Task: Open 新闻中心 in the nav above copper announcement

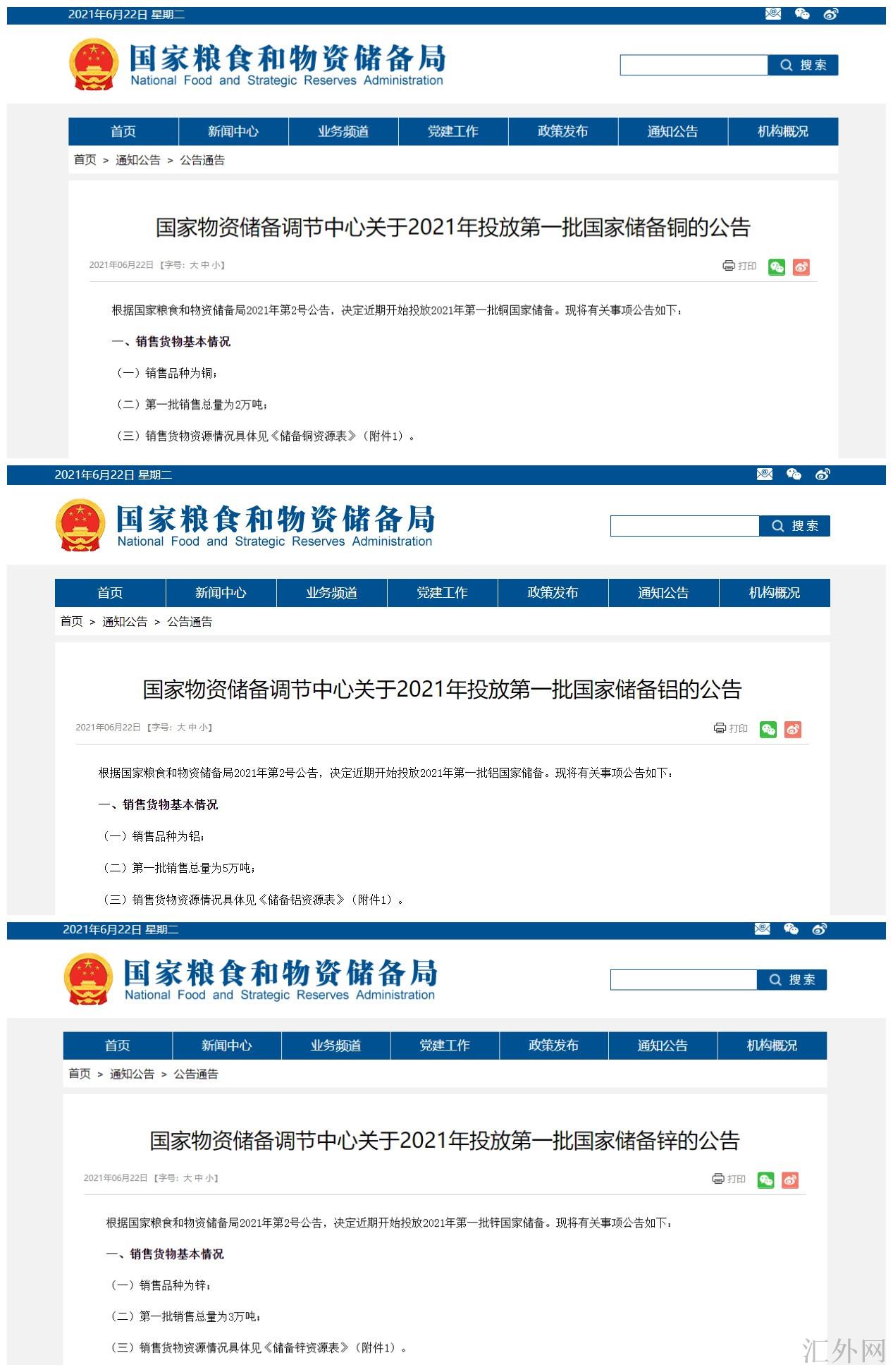Action: coord(233,132)
